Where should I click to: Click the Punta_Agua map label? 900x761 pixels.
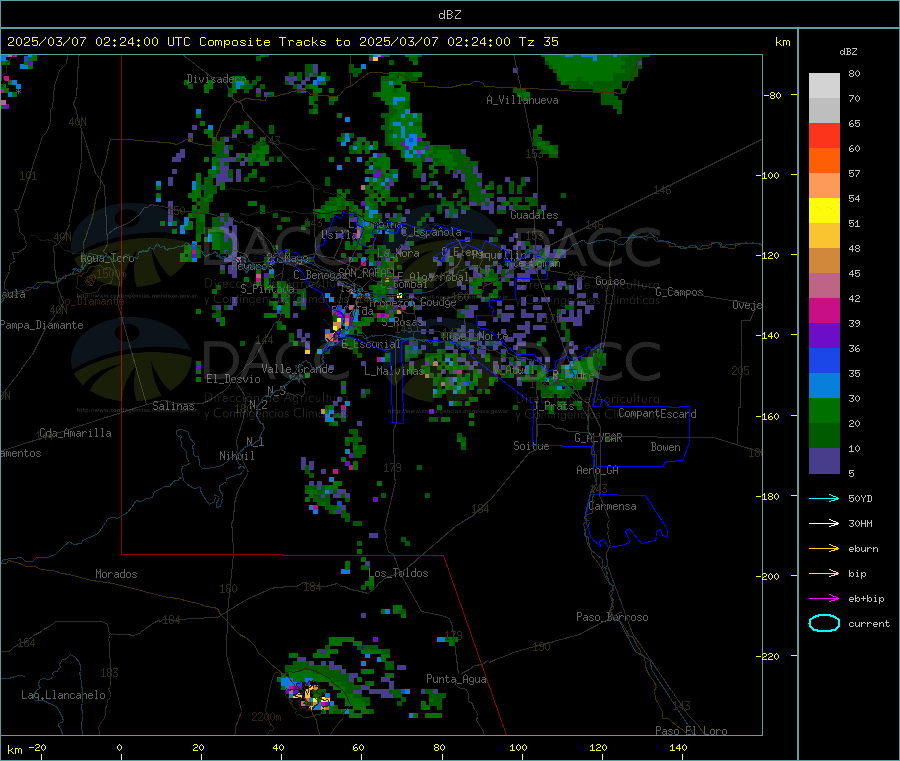point(456,679)
